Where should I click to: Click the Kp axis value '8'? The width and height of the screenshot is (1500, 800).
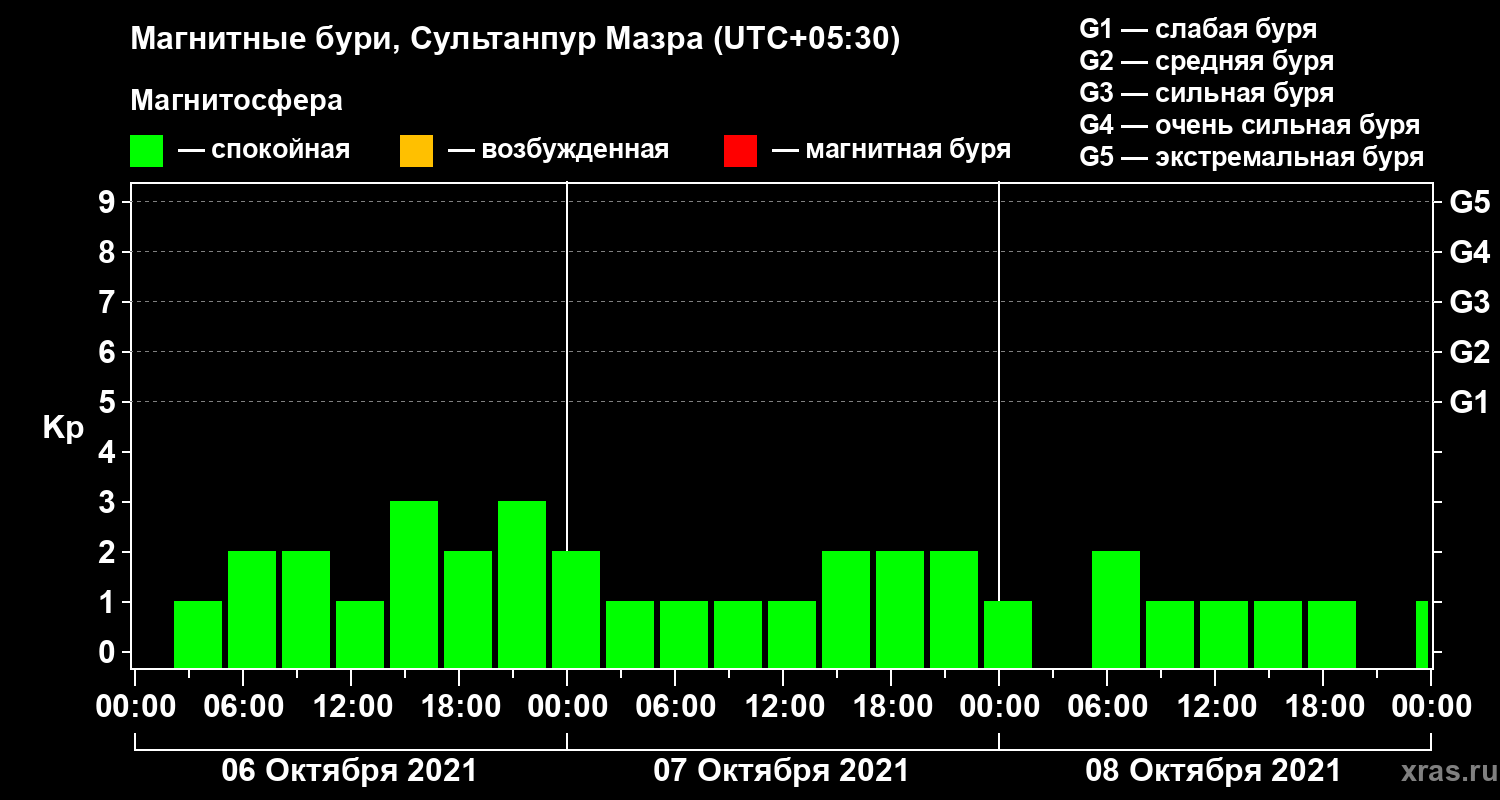109,253
